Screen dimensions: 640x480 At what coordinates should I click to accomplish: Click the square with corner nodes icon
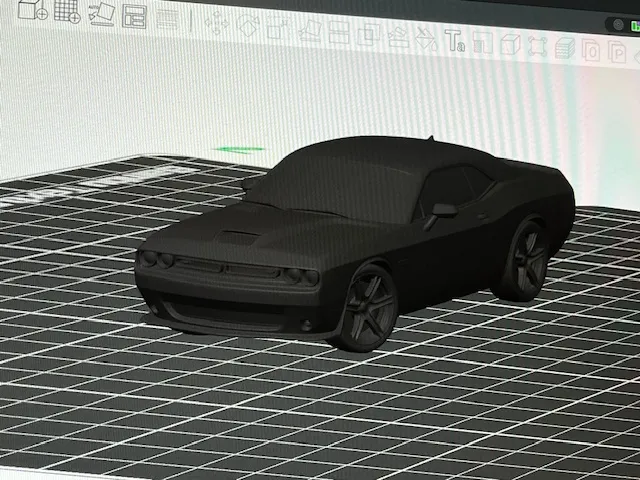point(537,47)
